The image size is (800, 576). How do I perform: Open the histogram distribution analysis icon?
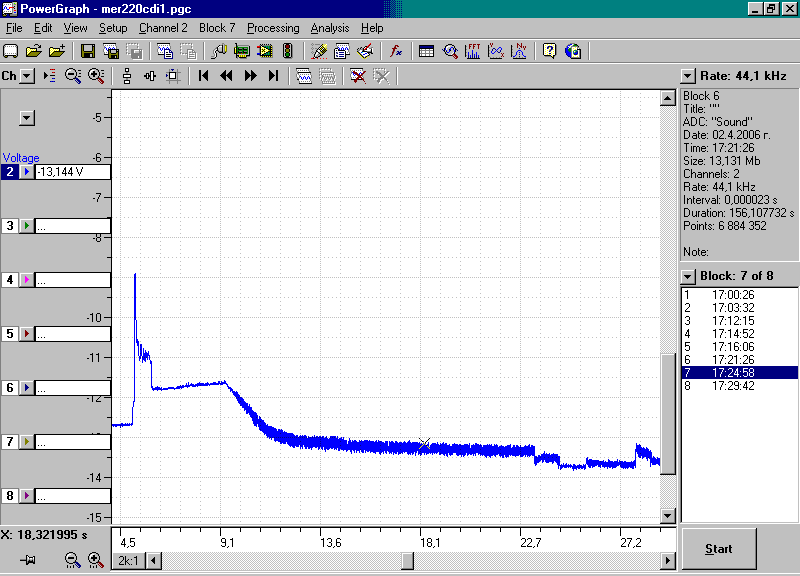pos(519,51)
